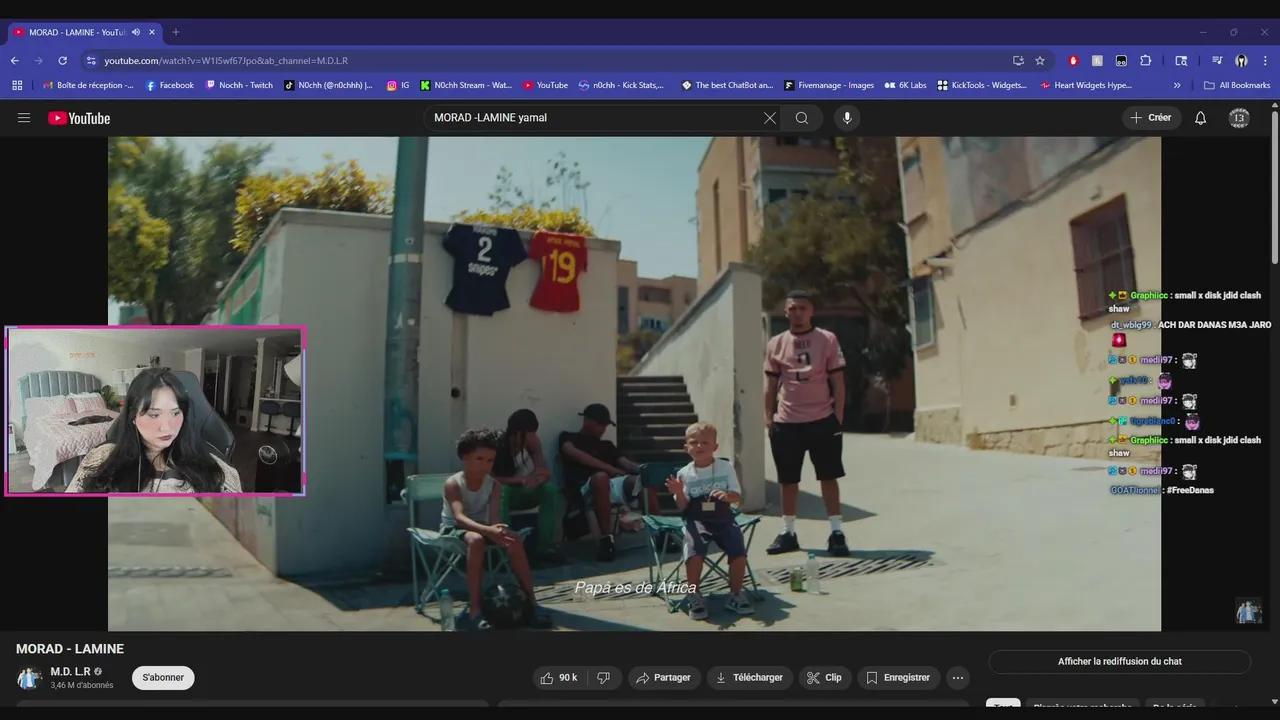The width and height of the screenshot is (1280, 720).
Task: Open the account avatar menu on YouTube
Action: click(1239, 118)
